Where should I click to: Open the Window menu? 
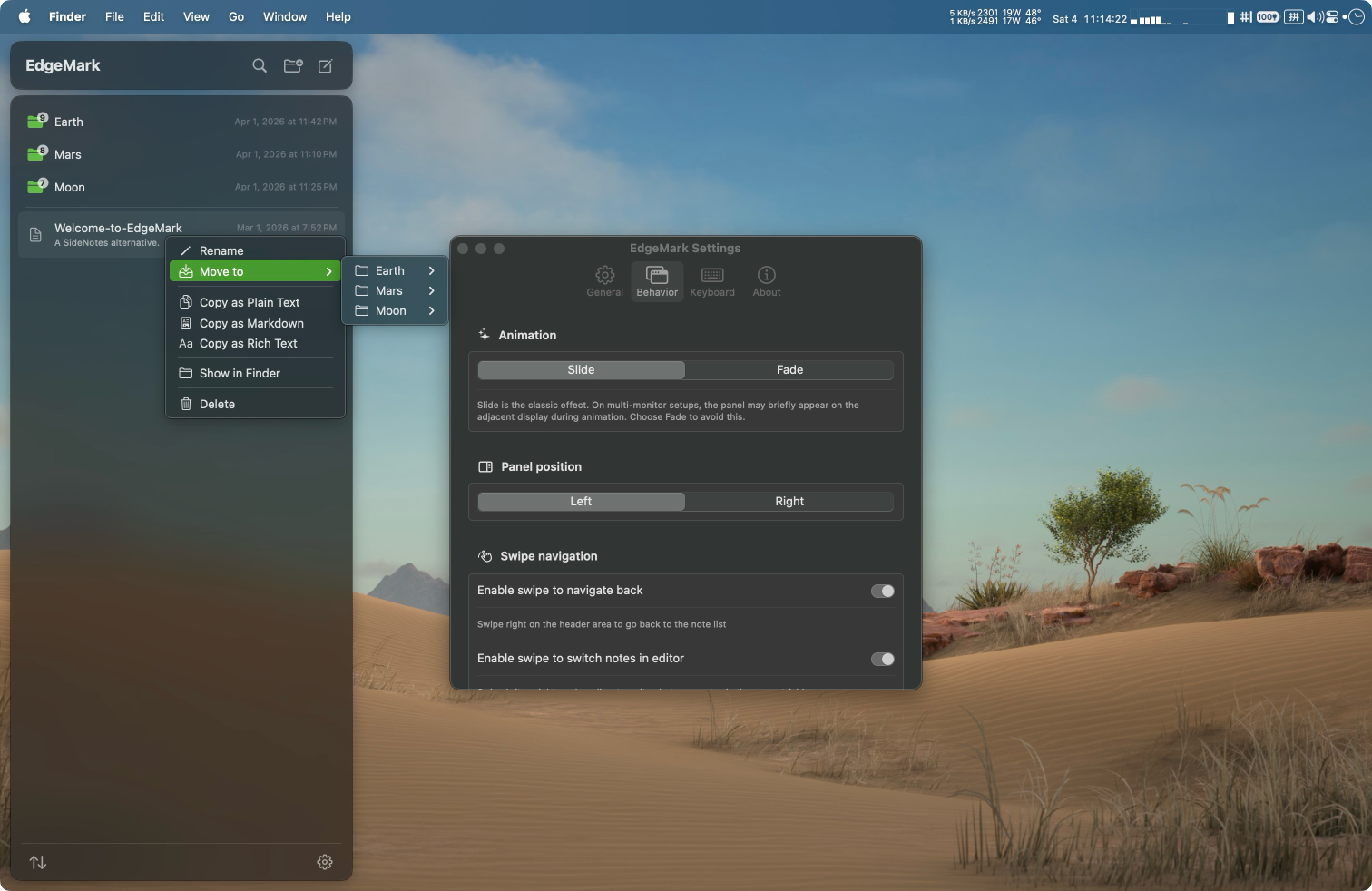coord(285,16)
